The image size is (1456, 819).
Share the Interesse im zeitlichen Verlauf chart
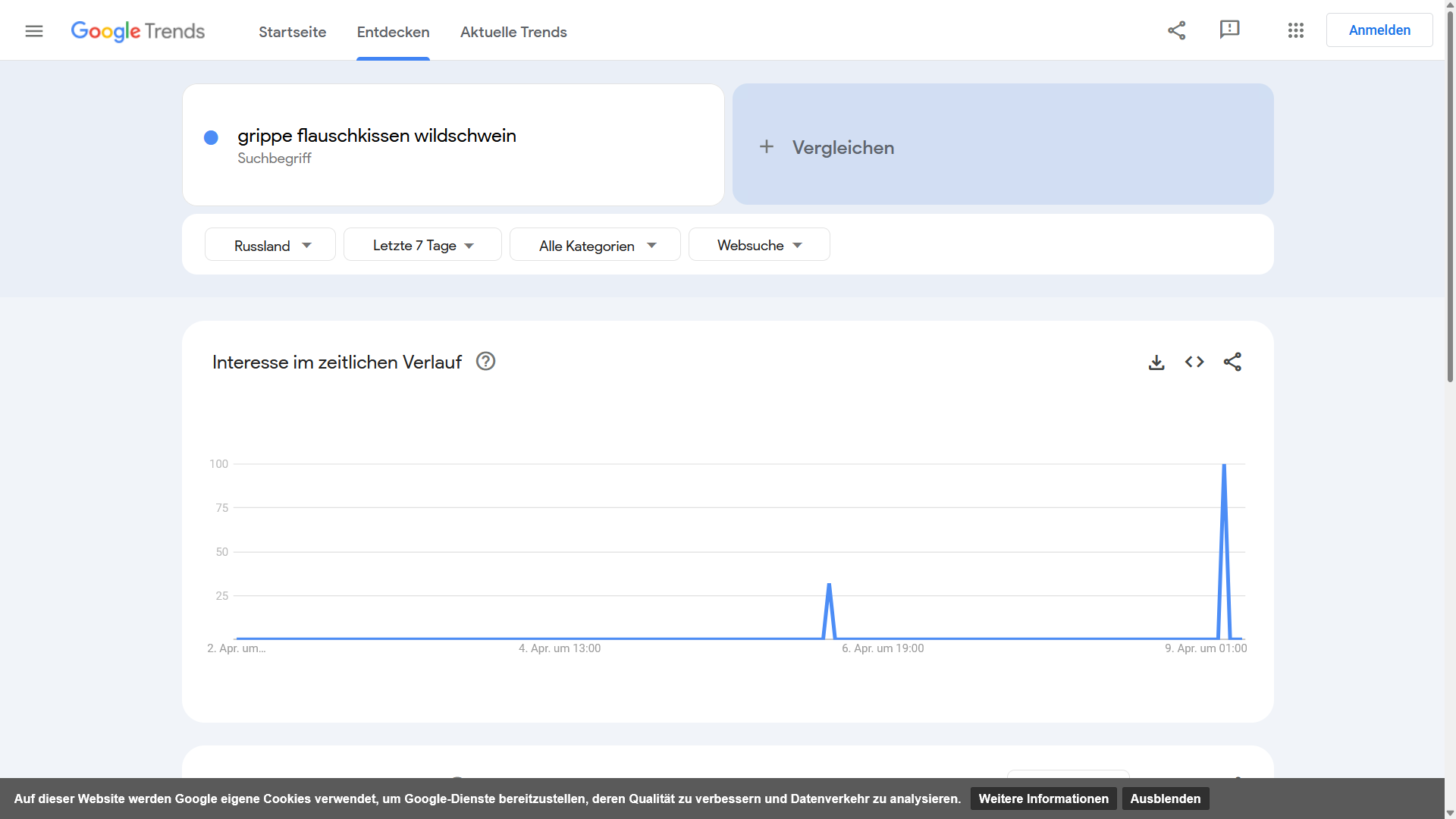(x=1232, y=362)
